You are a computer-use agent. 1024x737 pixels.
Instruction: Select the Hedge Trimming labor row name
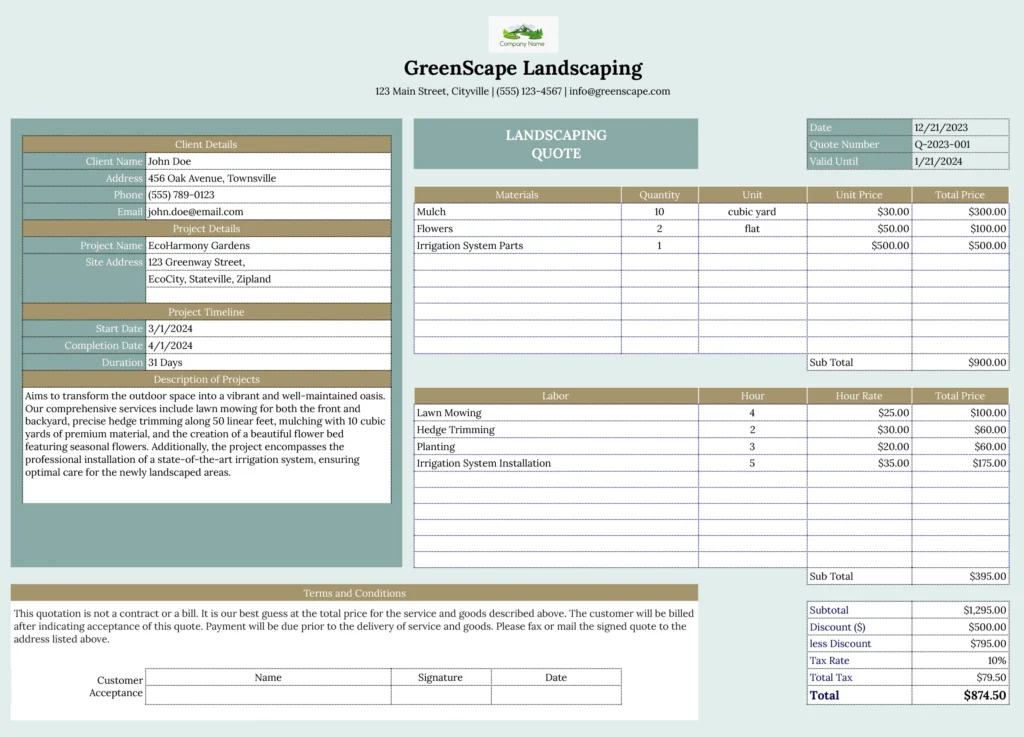516,430
